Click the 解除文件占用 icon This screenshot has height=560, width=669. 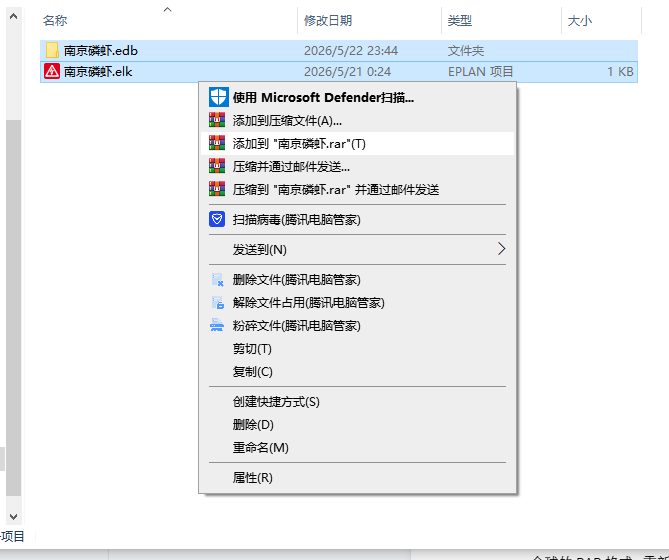click(217, 303)
